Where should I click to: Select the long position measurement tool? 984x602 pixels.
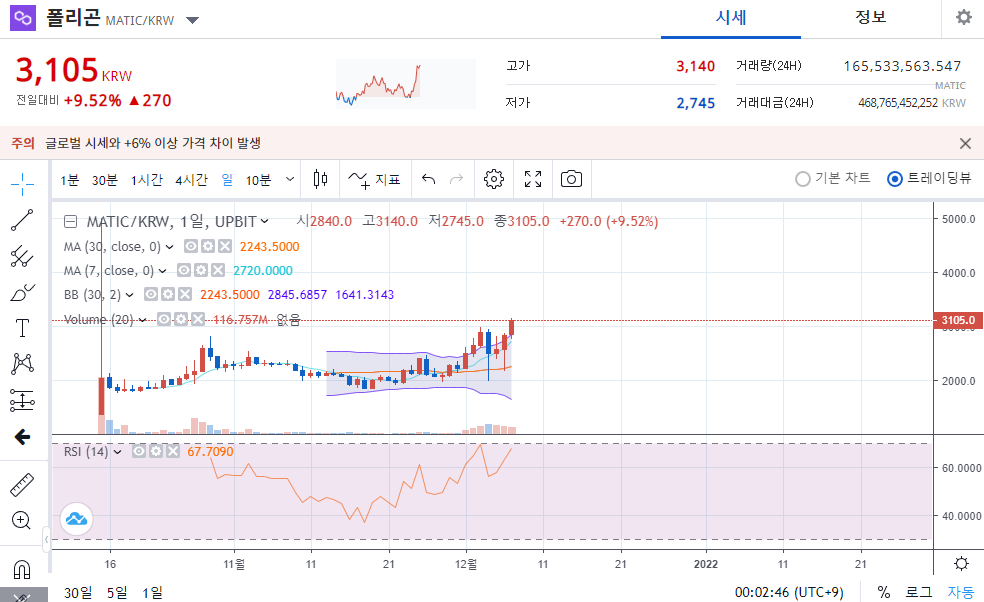23,400
